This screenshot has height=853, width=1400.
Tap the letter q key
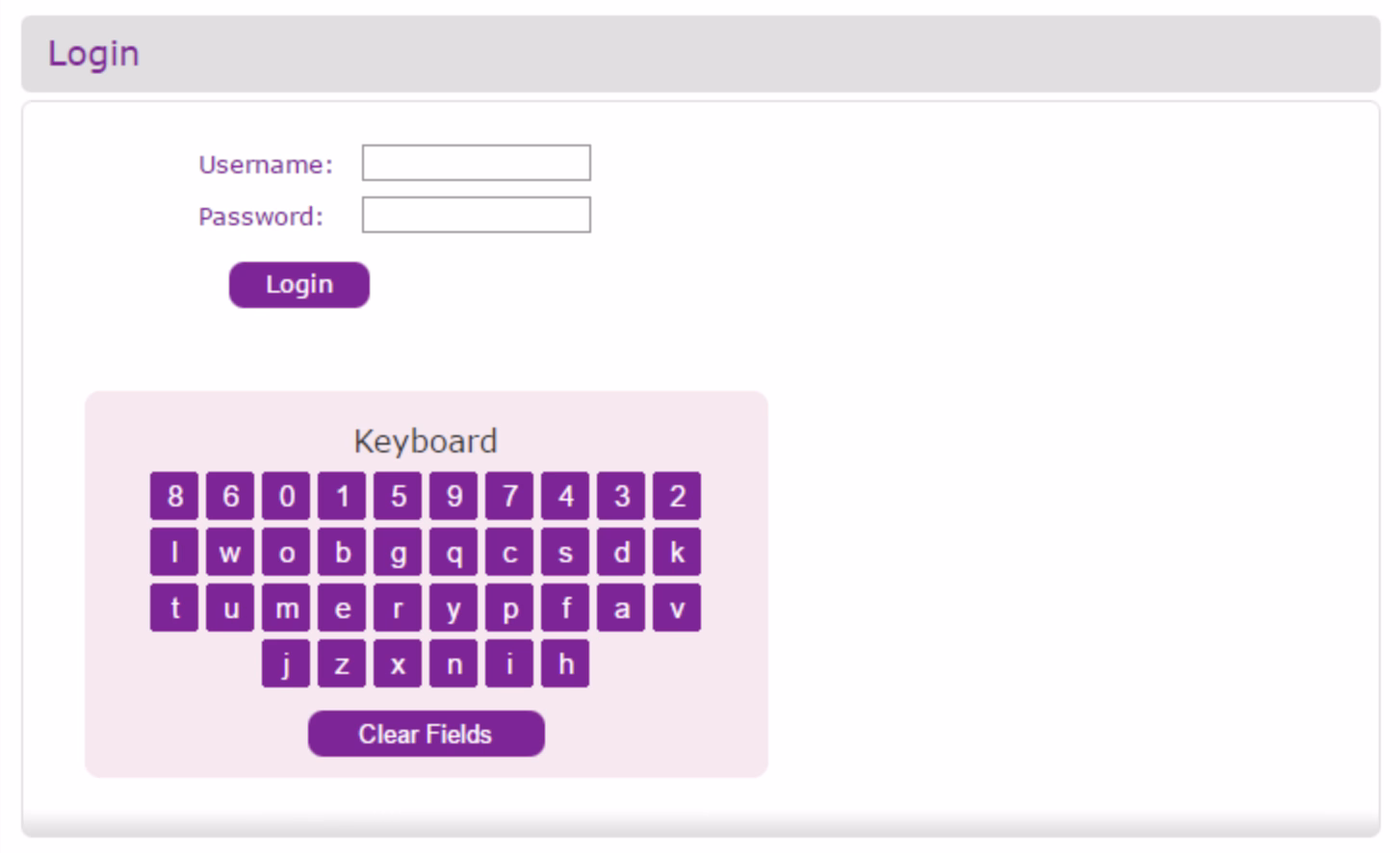pyautogui.click(x=454, y=552)
